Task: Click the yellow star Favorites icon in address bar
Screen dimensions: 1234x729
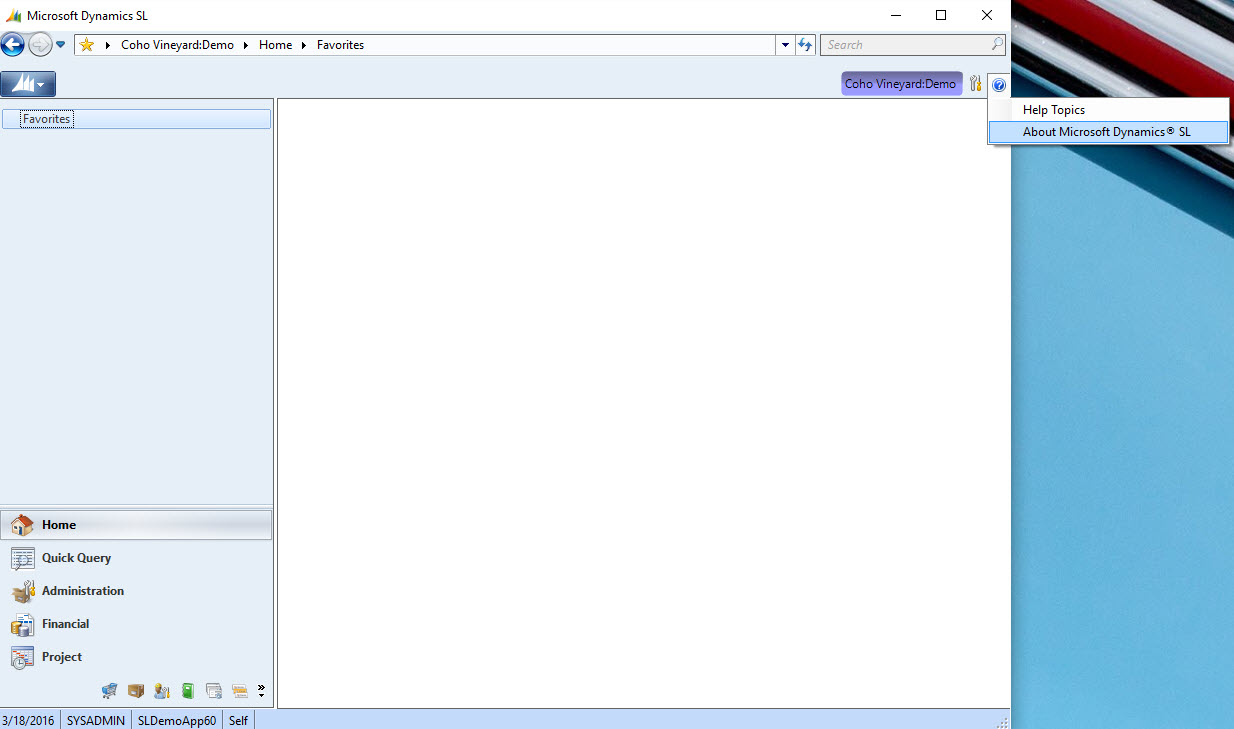Action: coord(87,45)
